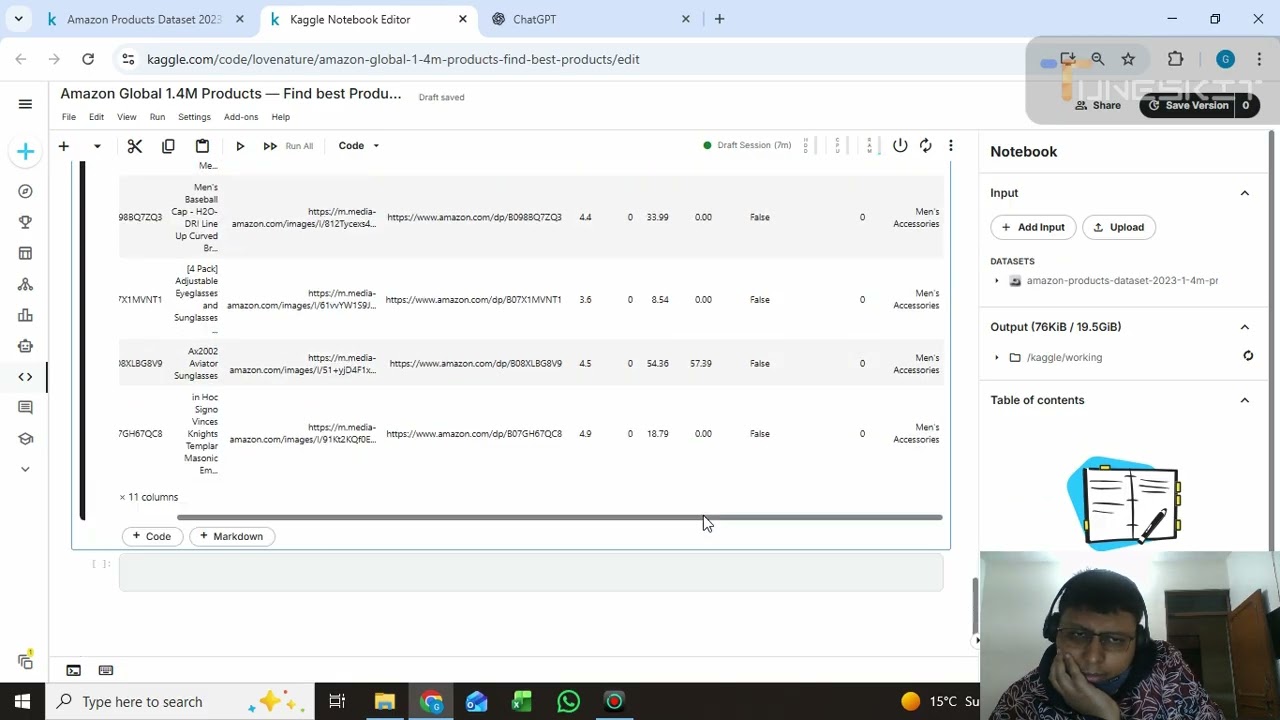The height and width of the screenshot is (720, 1280).
Task: Add a cell with the plus toolbar icon
Action: [x=63, y=146]
